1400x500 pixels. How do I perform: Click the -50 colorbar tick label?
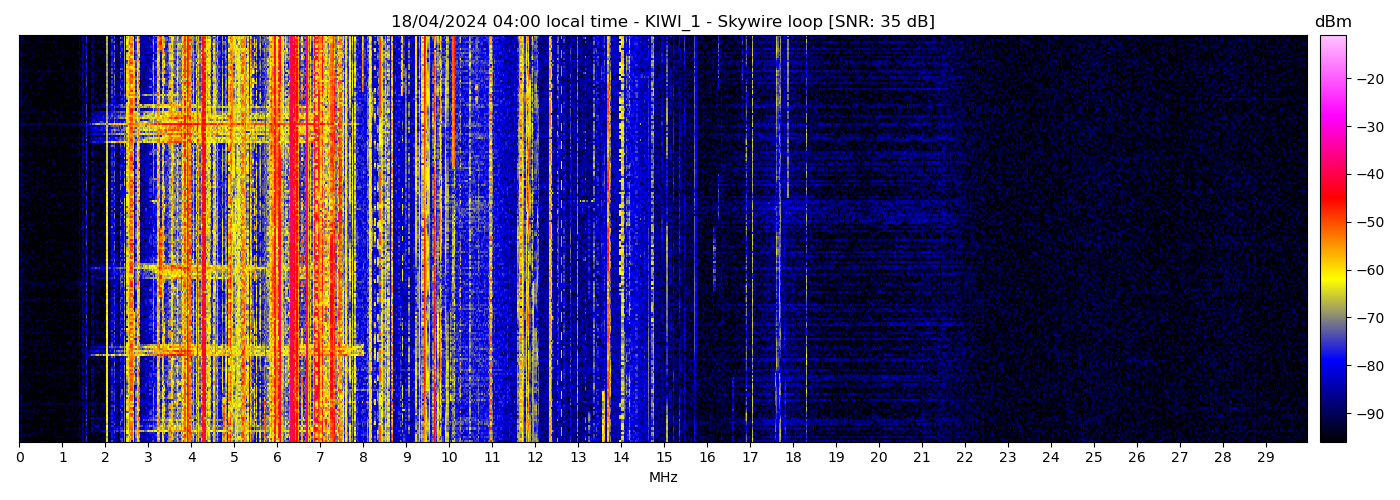[1367, 222]
